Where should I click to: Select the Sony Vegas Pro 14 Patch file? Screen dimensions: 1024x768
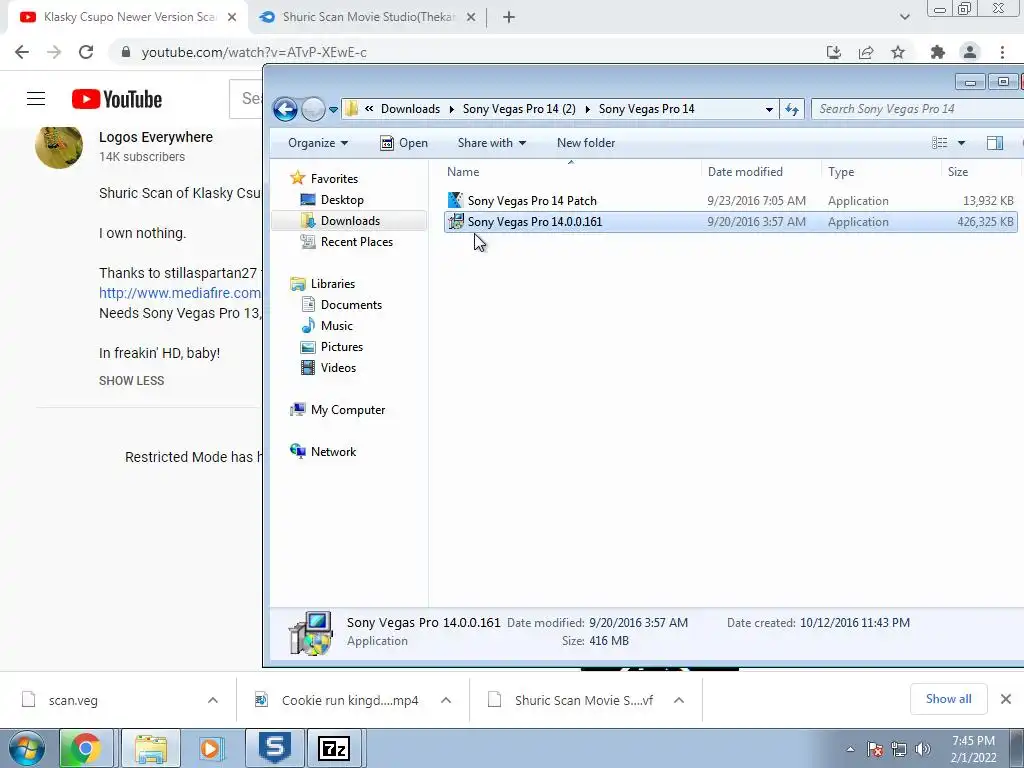tap(730, 200)
